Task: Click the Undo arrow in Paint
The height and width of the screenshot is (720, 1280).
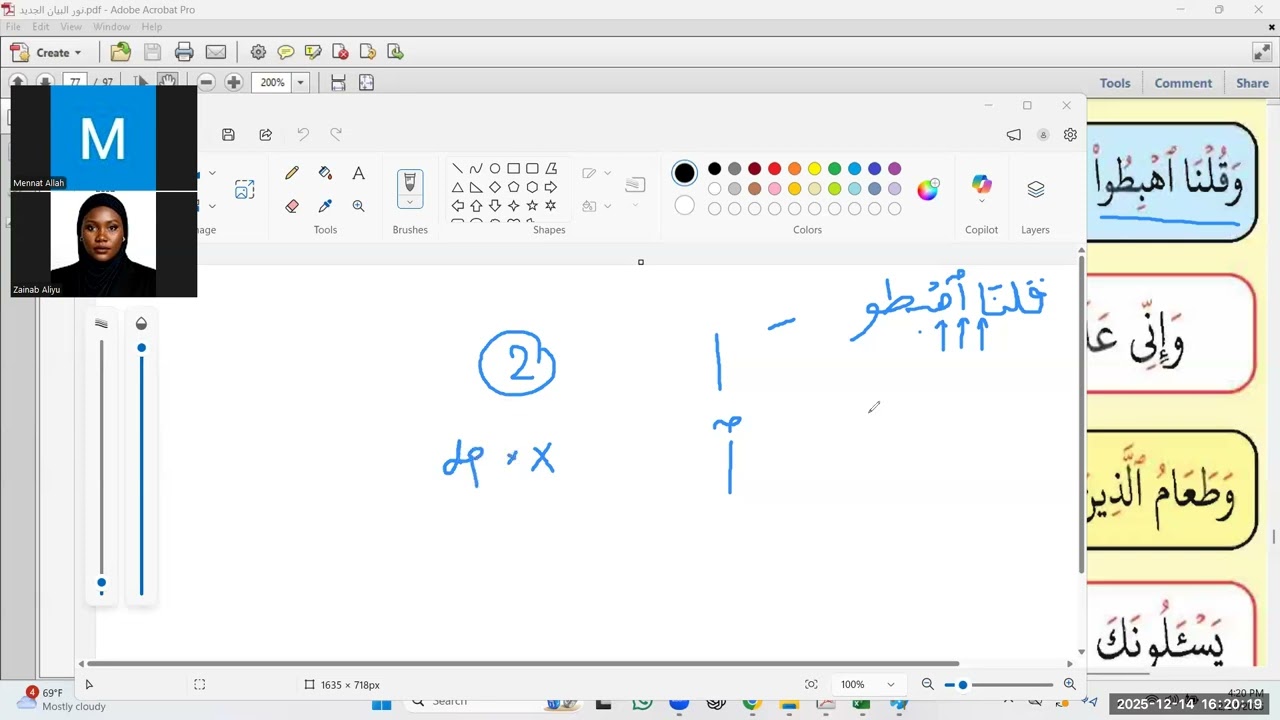Action: (303, 134)
